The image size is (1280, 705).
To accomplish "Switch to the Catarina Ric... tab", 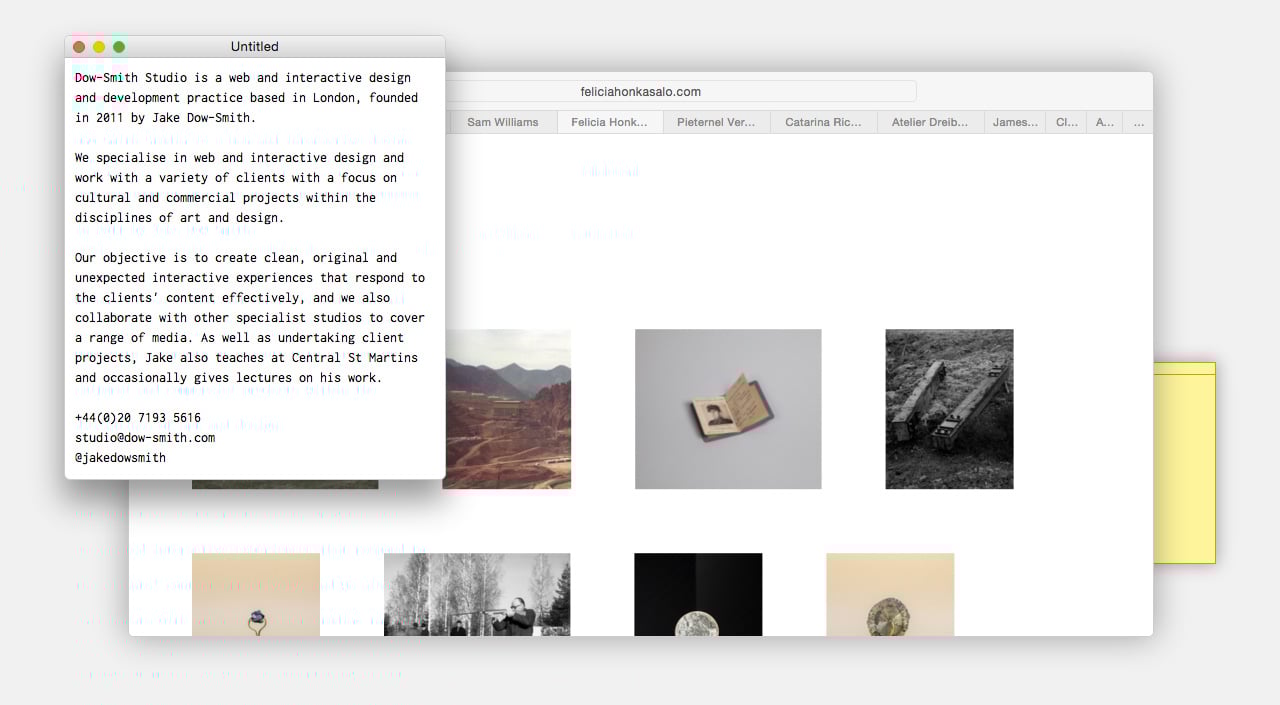I will (x=822, y=121).
